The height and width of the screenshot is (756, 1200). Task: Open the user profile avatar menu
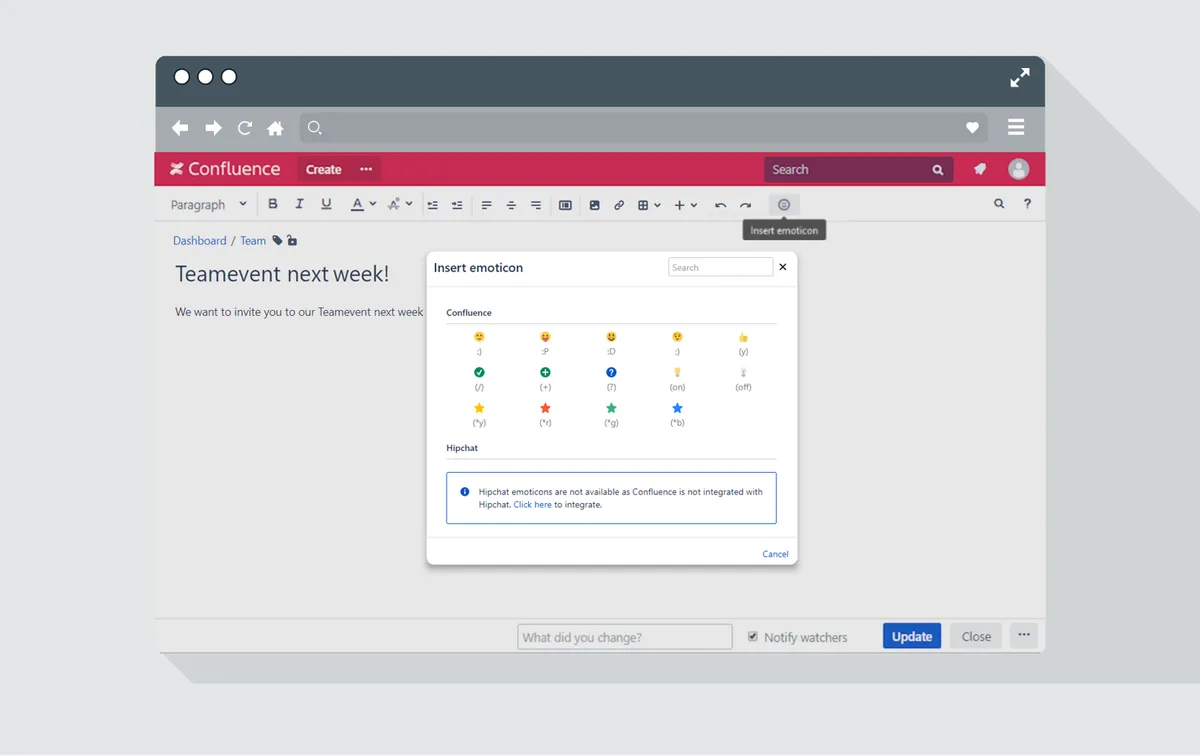pos(1018,169)
